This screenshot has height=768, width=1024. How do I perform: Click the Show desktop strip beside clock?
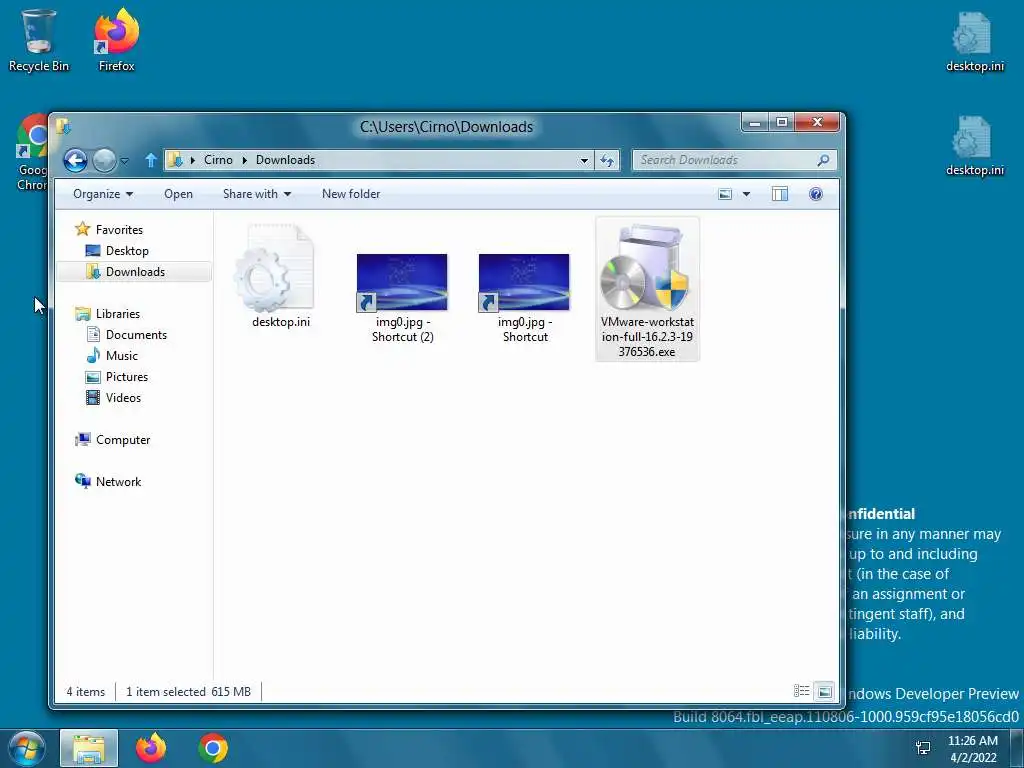click(1017, 748)
